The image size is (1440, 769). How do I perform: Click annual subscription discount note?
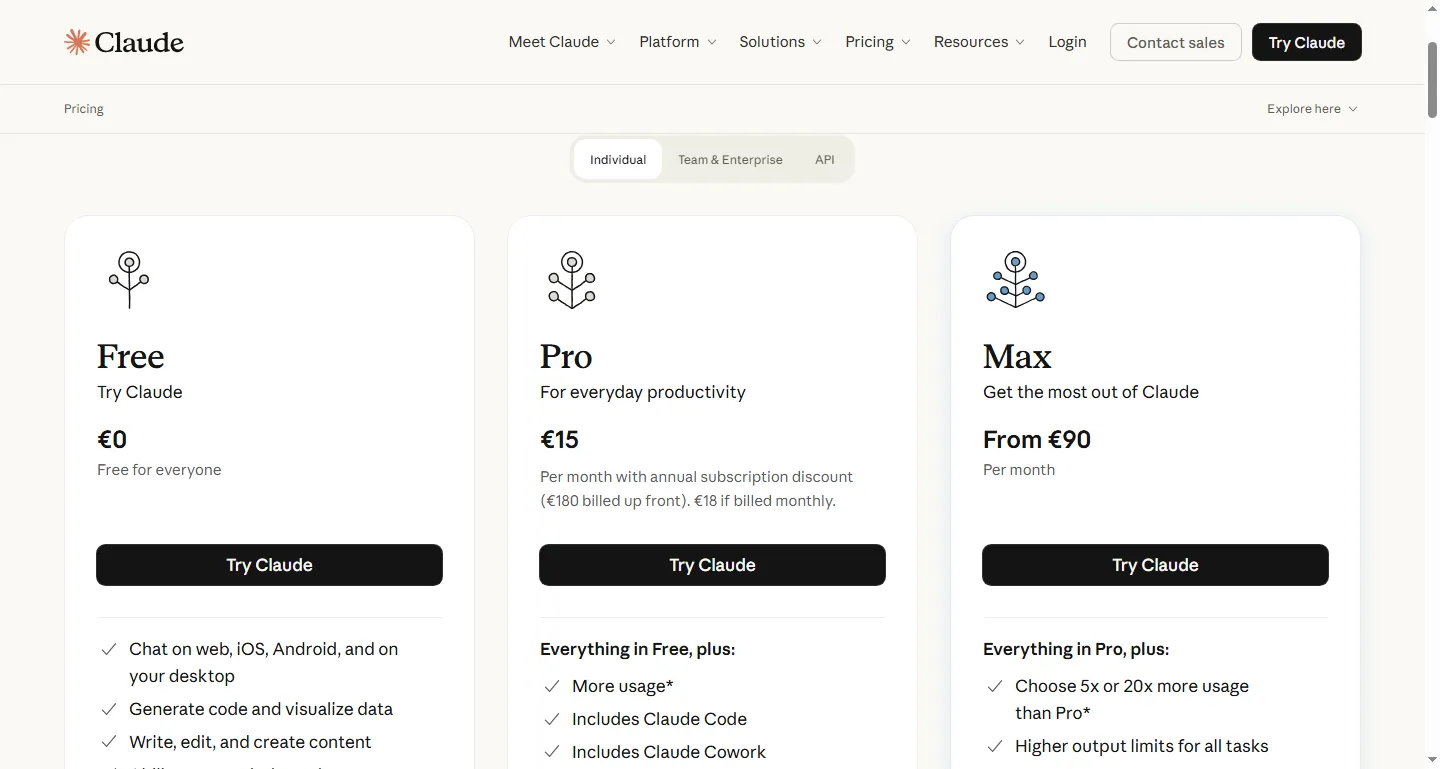pos(697,489)
